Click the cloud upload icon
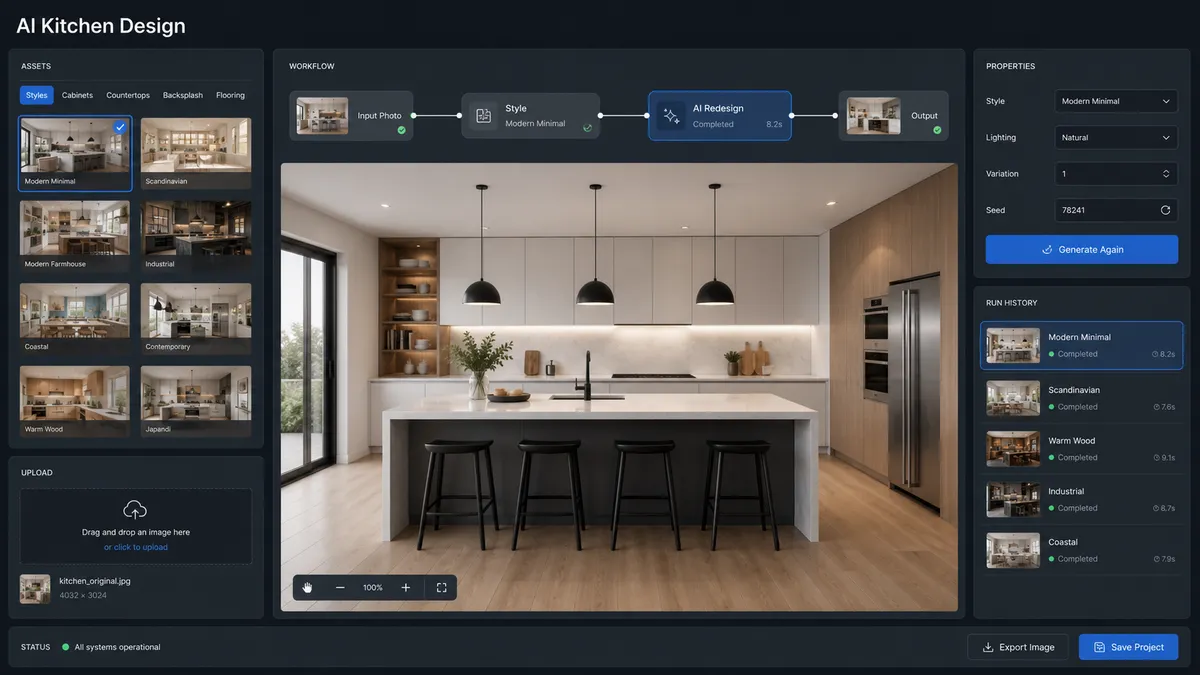 pos(135,510)
